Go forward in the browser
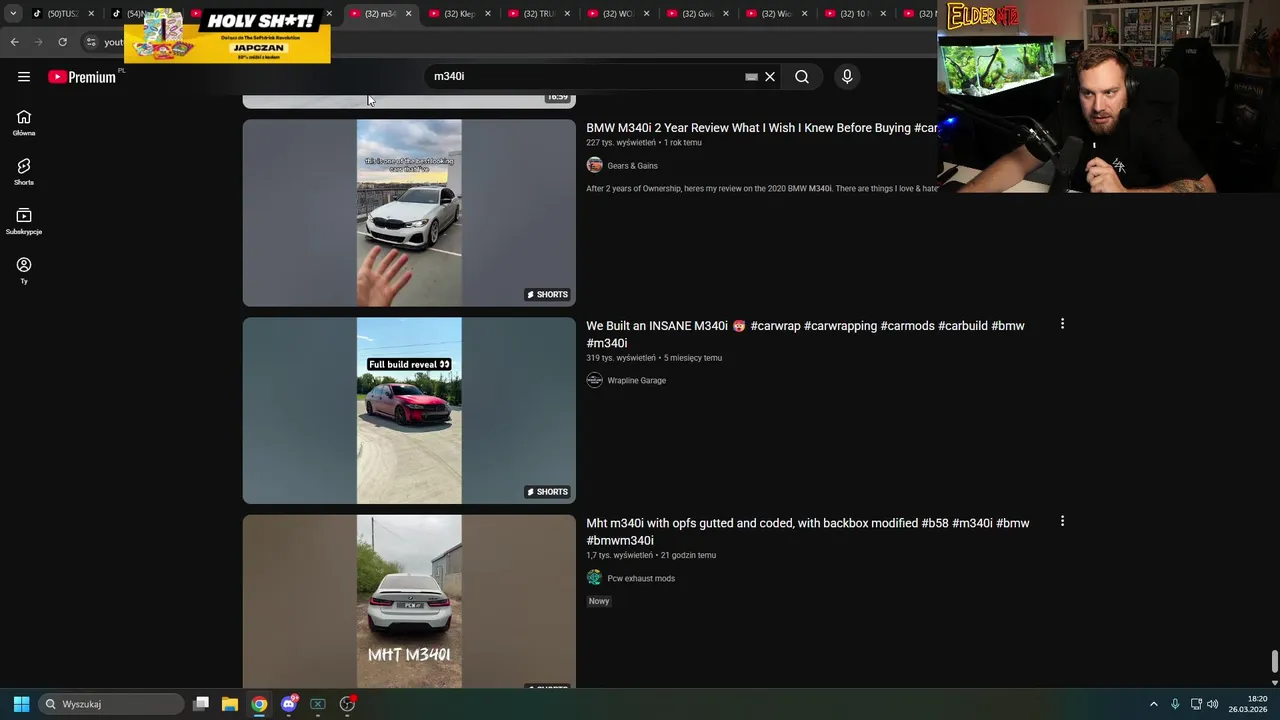Viewport: 1280px width, 720px height. 38,42
